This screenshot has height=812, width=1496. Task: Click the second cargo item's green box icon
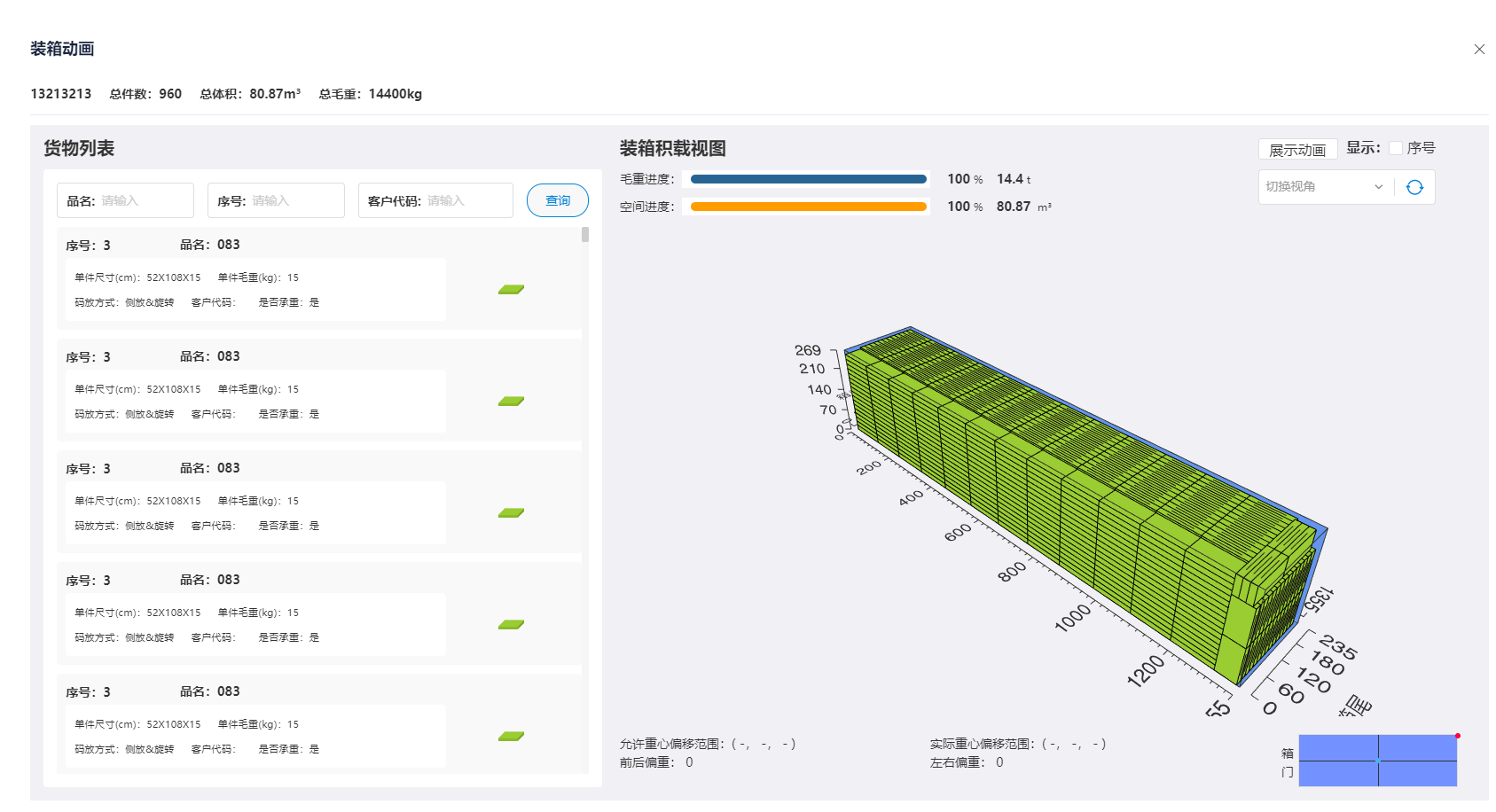511,402
